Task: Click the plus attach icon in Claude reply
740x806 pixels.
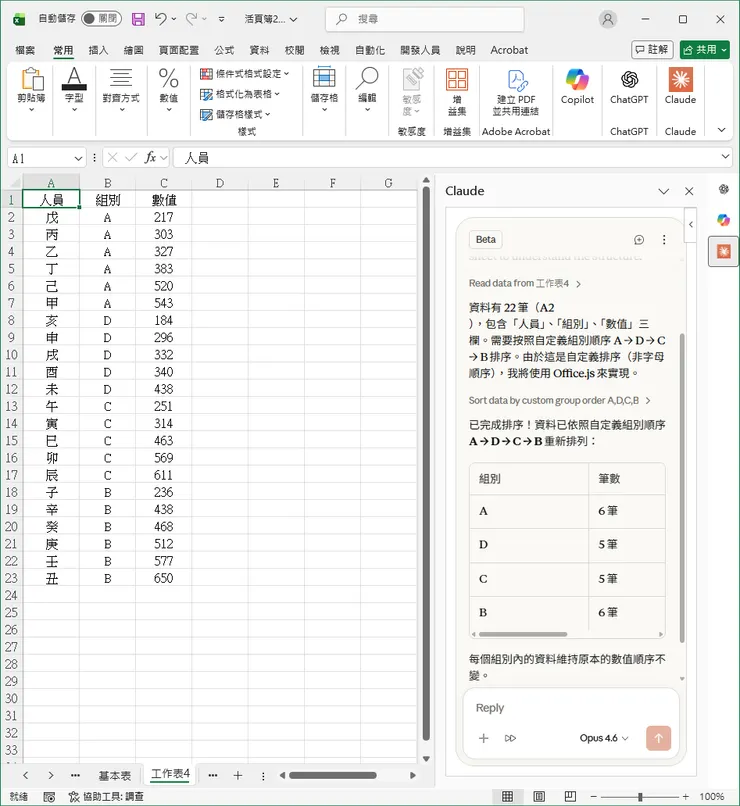Action: (484, 738)
